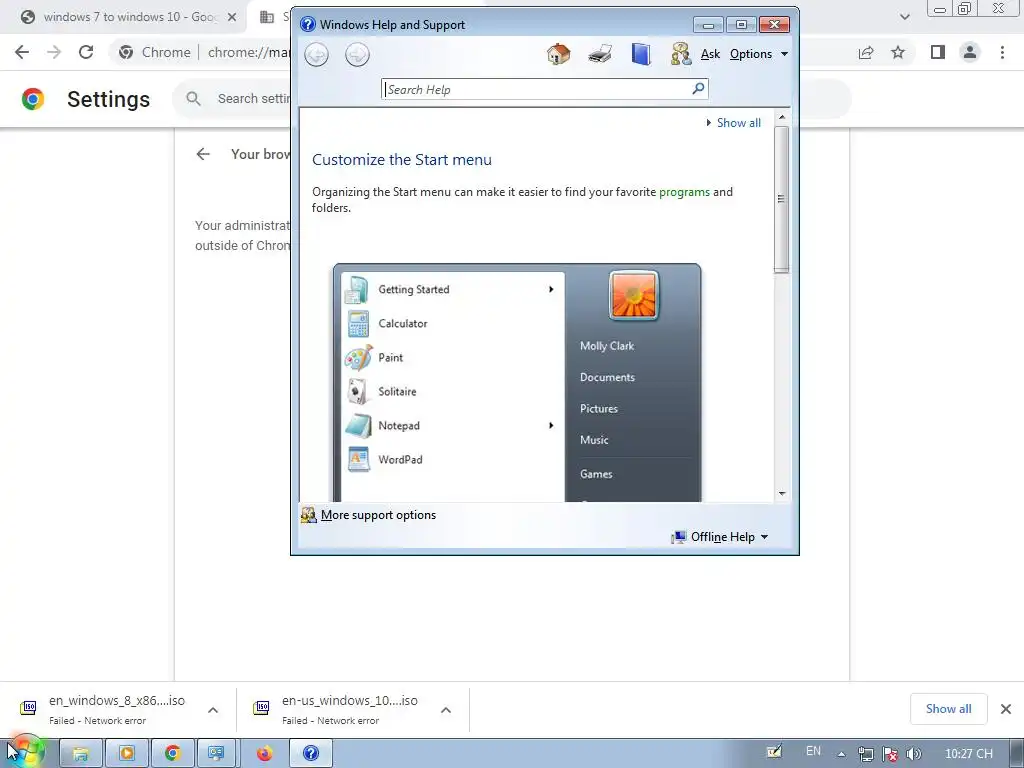Open the Options dropdown in Help
Image resolution: width=1024 pixels, height=768 pixels.
pyautogui.click(x=759, y=54)
